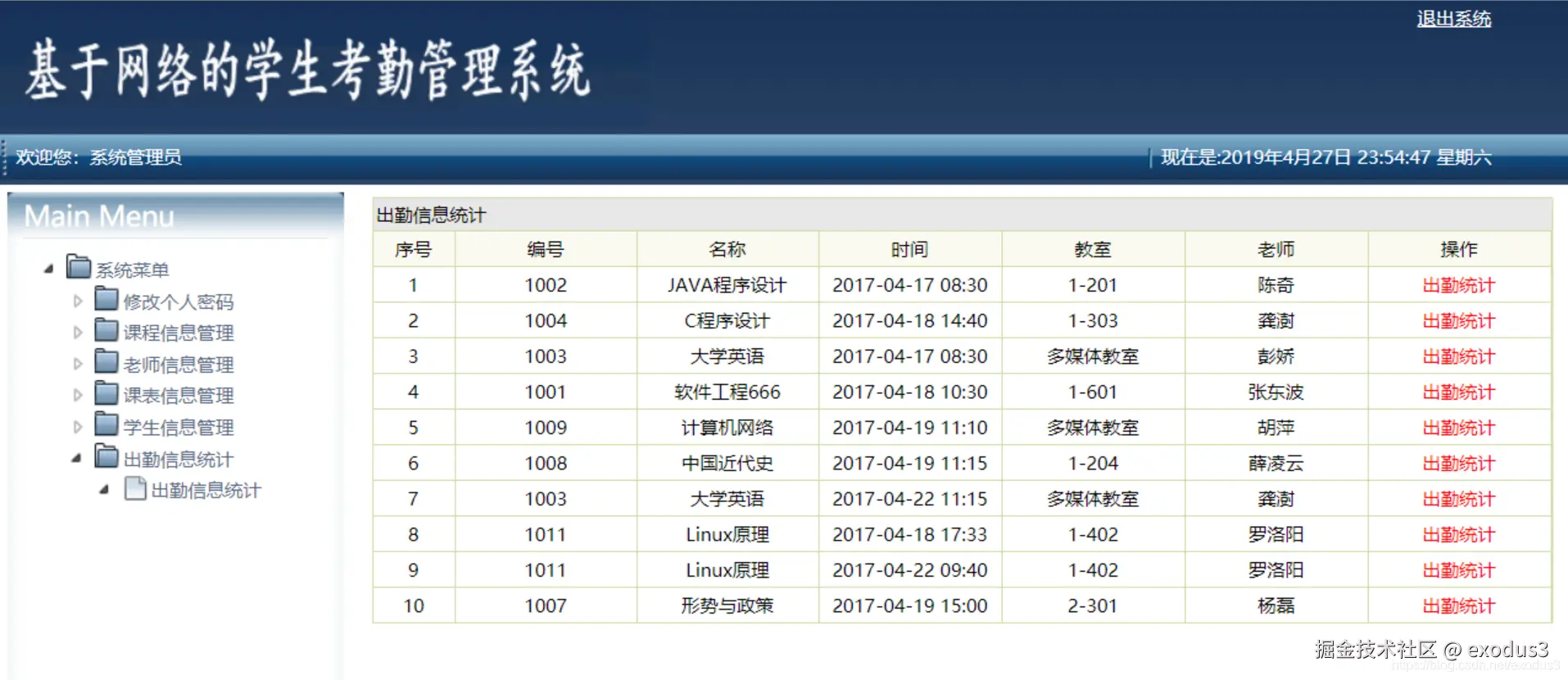1568x680 pixels.
Task: Click the Main Menu panel title
Action: click(x=99, y=216)
